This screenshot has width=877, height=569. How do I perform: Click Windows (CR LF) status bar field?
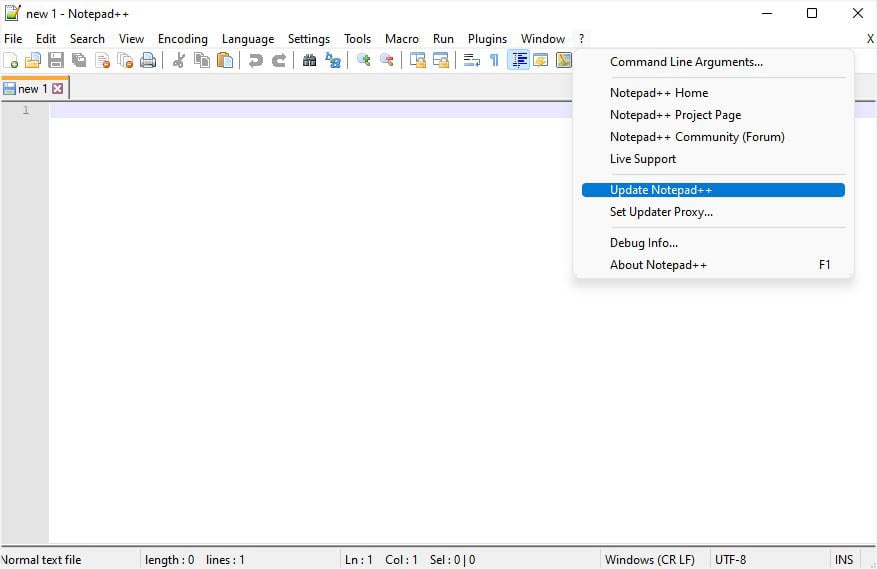(x=654, y=559)
